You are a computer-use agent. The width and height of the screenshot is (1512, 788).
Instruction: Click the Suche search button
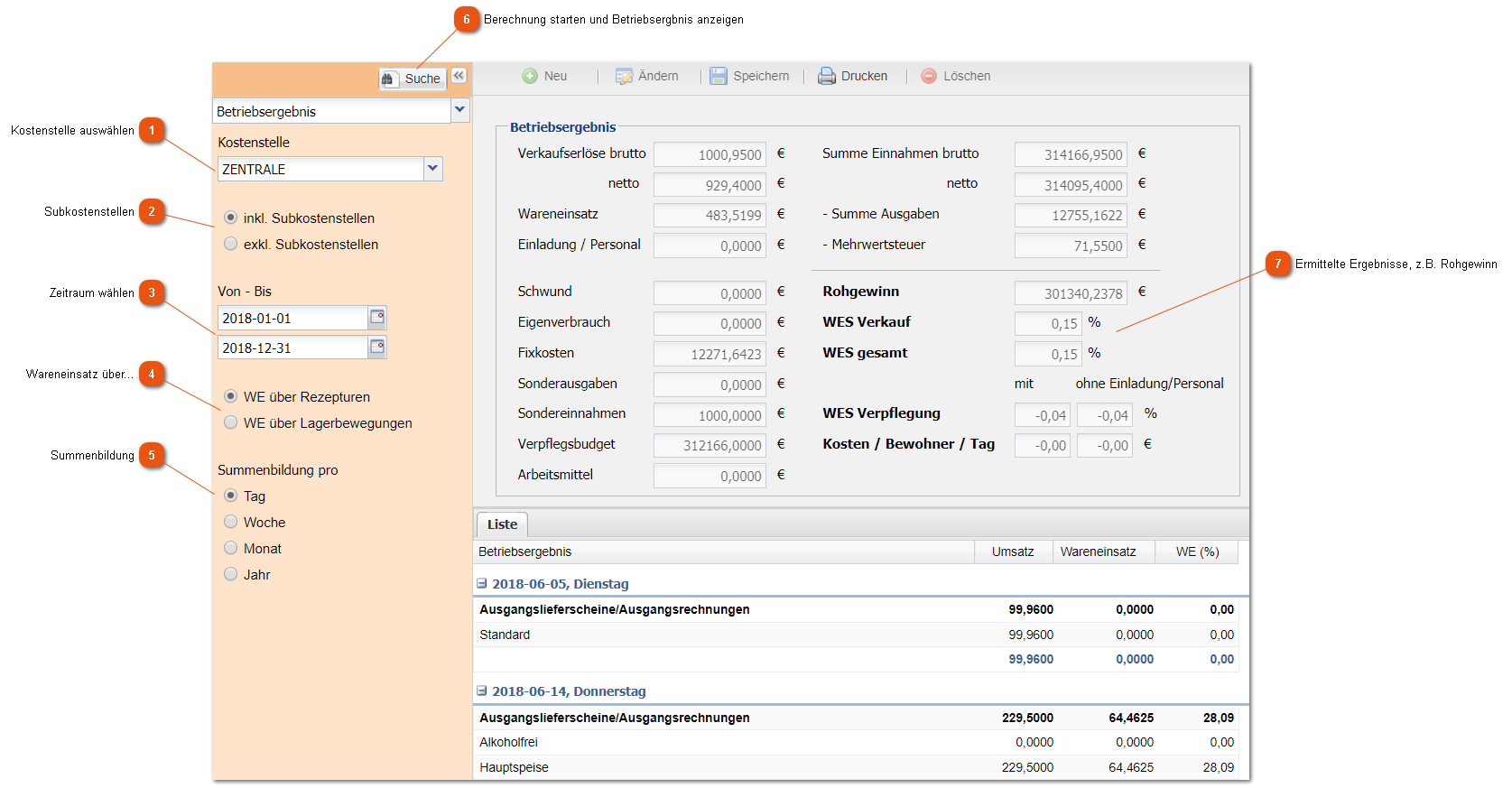pos(413,79)
